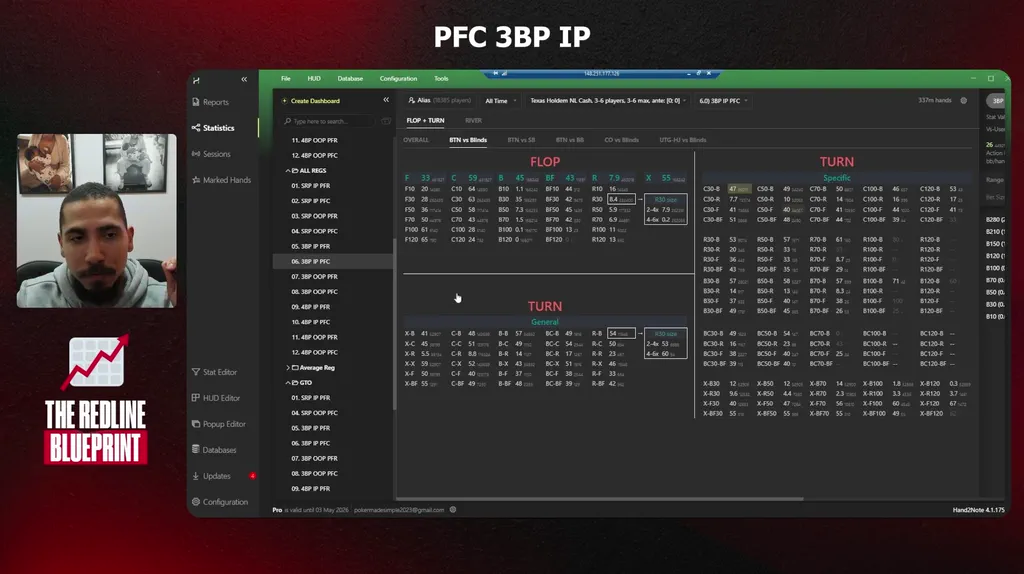Open the Popup Editor sidebar item
Image resolution: width=1024 pixels, height=574 pixels.
[x=219, y=424]
